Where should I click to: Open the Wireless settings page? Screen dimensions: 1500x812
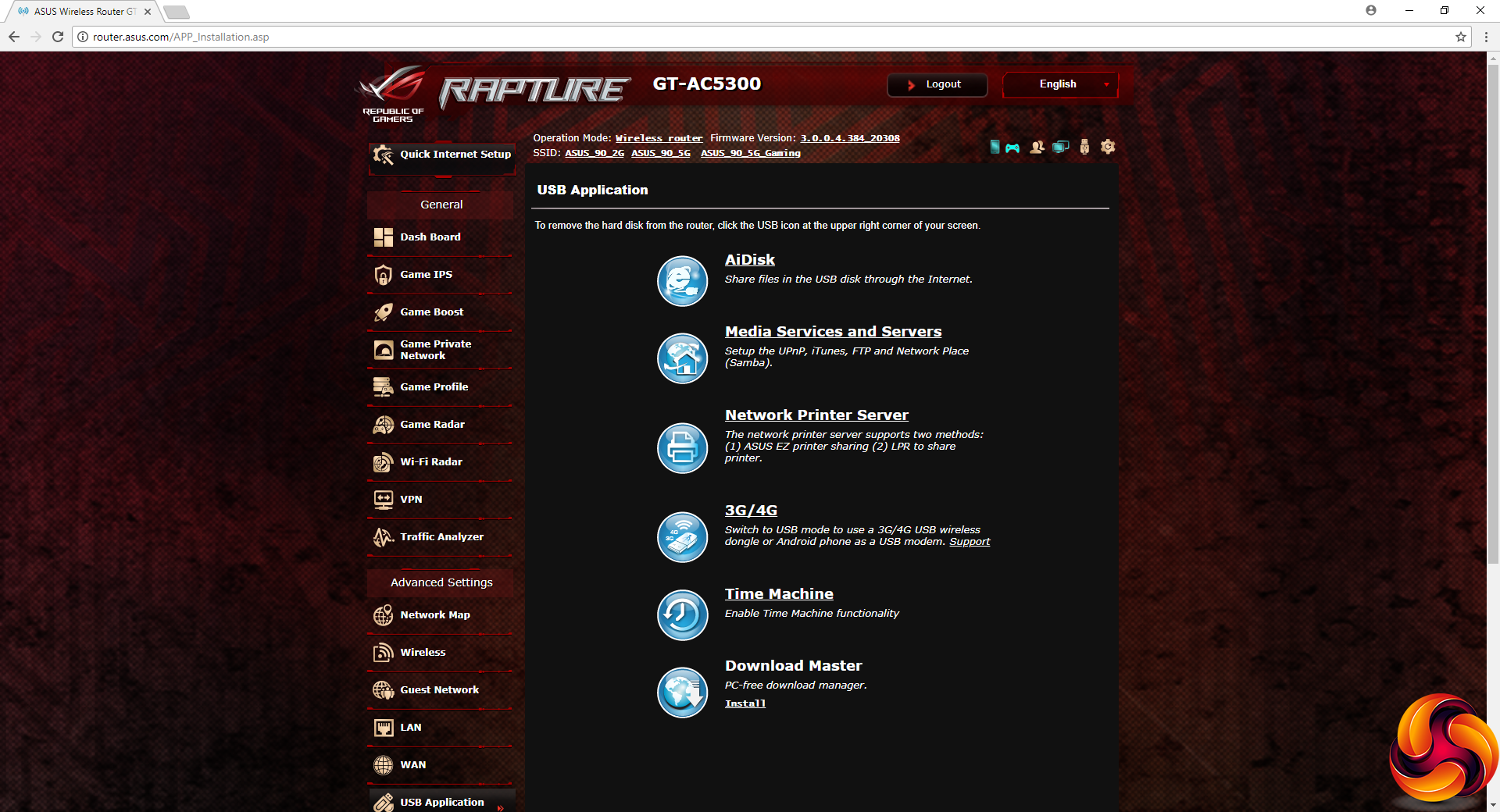point(441,653)
